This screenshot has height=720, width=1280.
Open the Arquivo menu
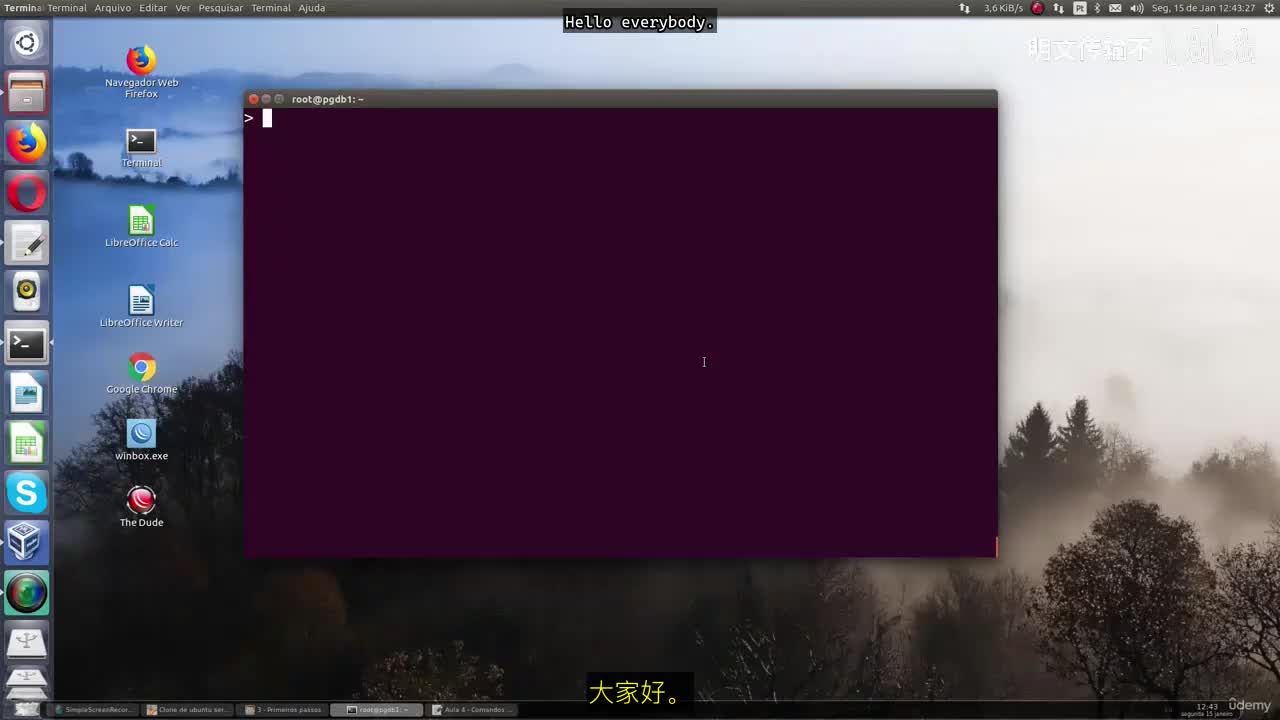[113, 8]
